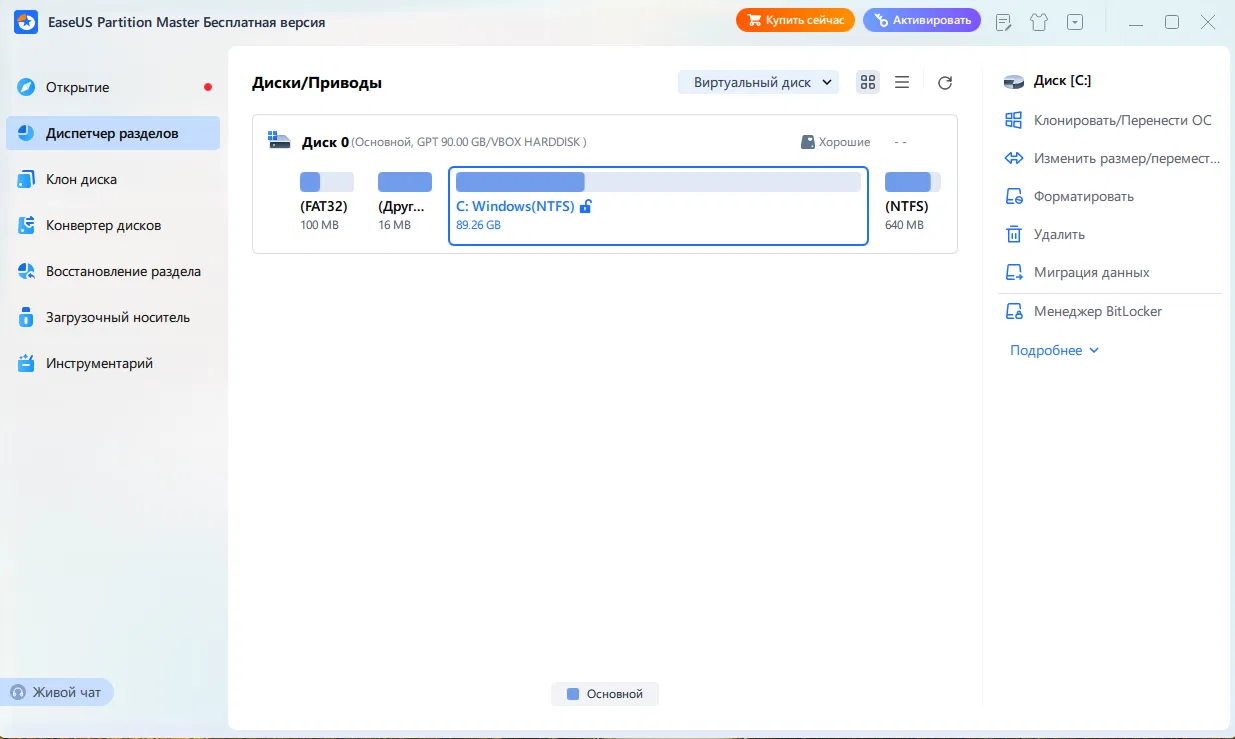Click the Восстановление раздела icon
The height and width of the screenshot is (739, 1235).
coord(27,271)
